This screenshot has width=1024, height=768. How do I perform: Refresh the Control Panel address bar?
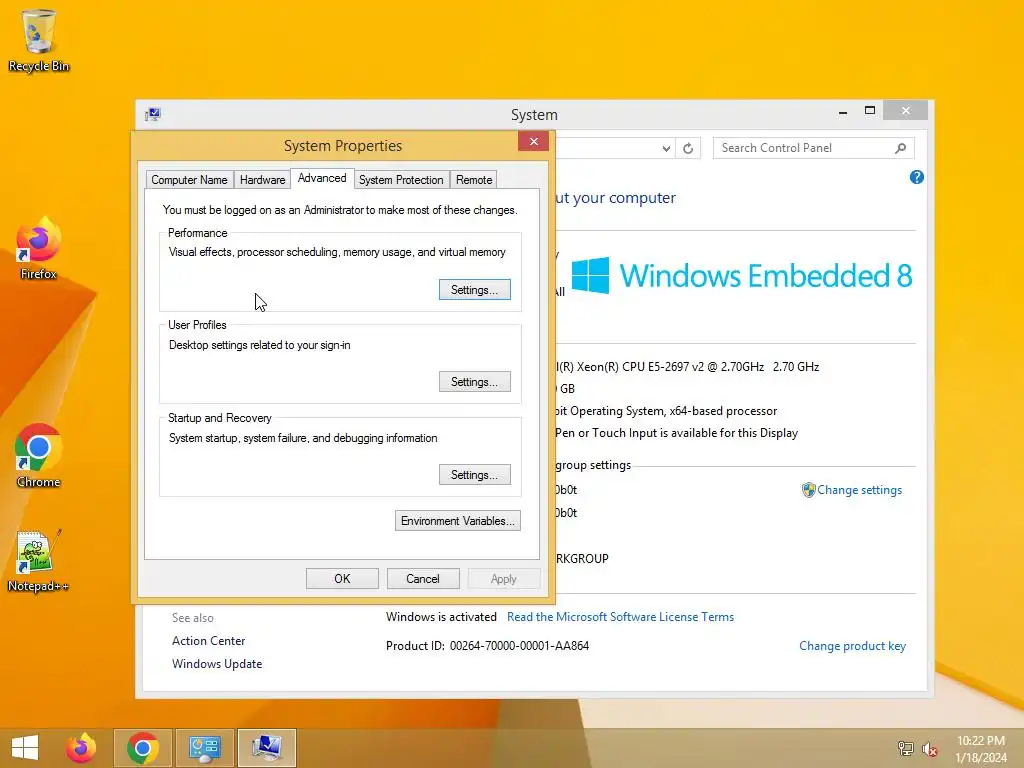(x=688, y=148)
